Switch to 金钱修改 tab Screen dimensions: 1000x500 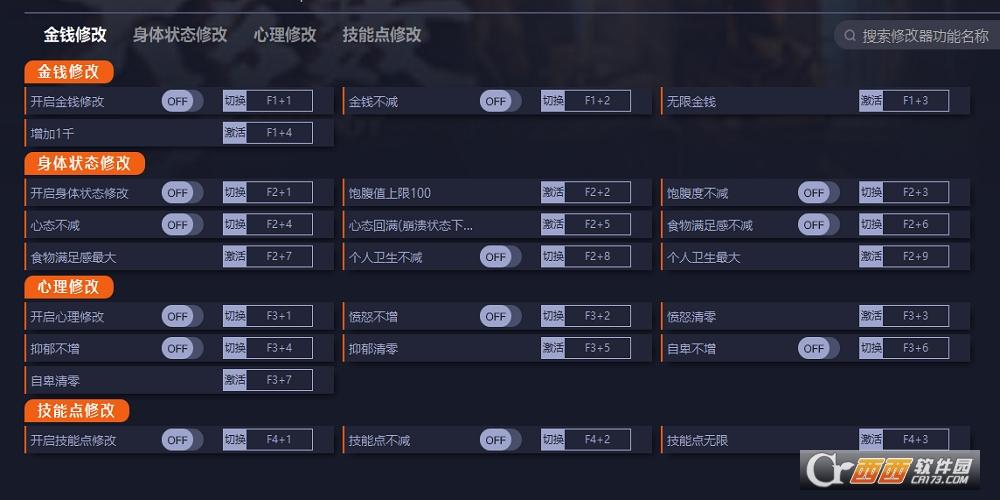click(75, 35)
